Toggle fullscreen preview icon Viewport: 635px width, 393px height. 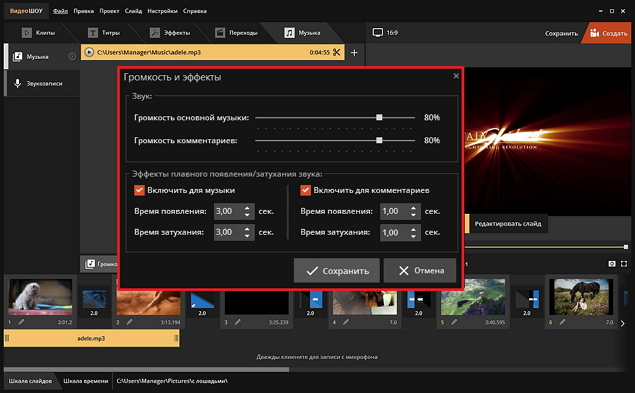coord(624,264)
